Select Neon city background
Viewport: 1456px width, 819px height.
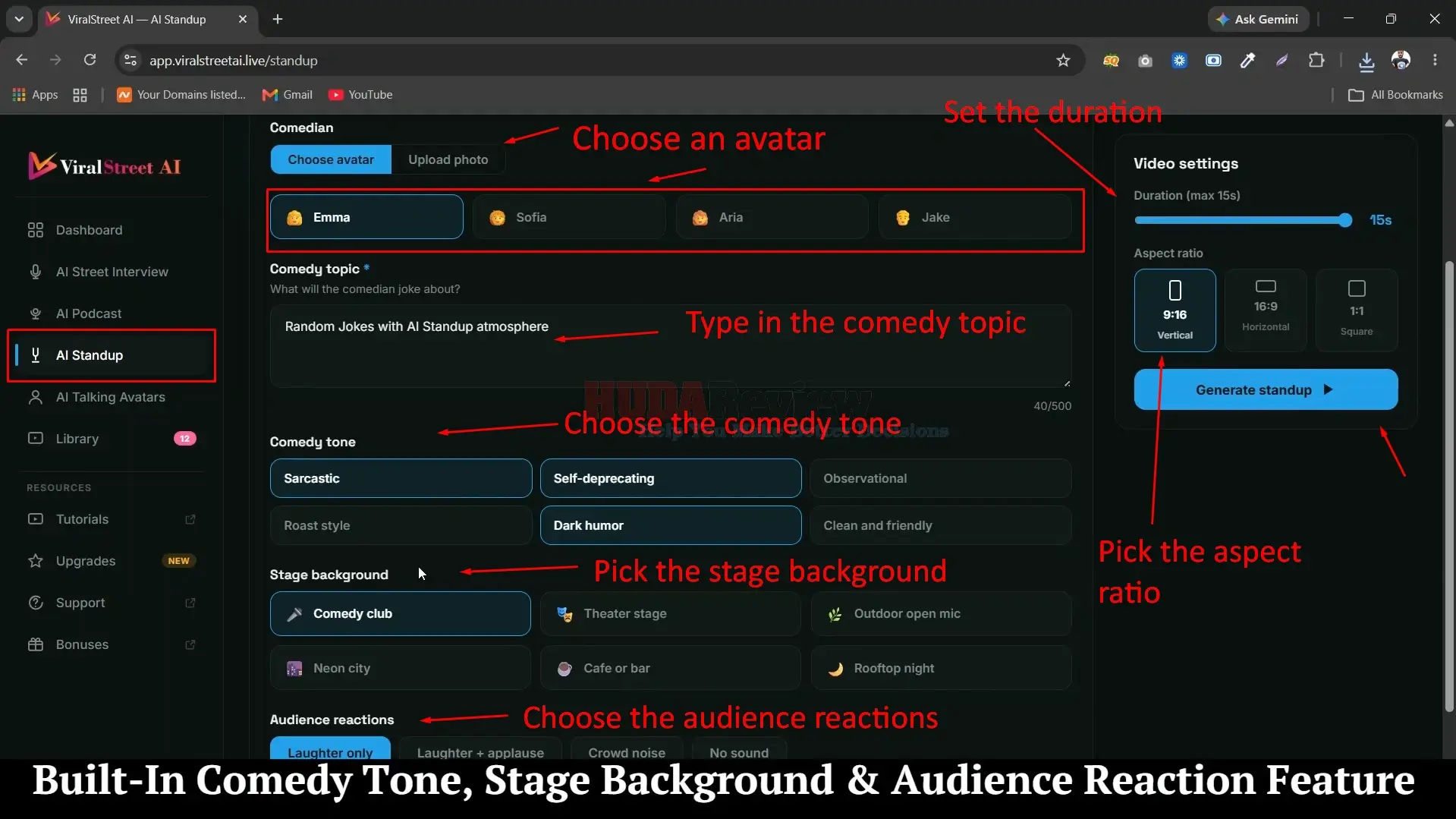pyautogui.click(x=400, y=668)
